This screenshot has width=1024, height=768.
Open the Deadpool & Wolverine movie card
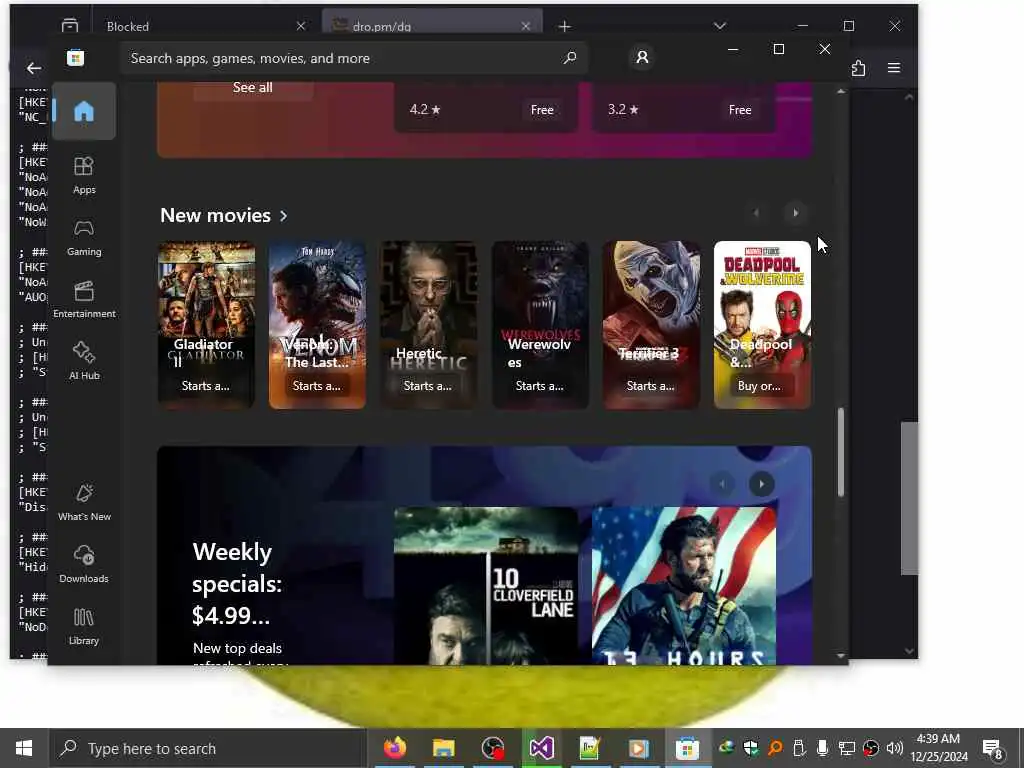[762, 325]
